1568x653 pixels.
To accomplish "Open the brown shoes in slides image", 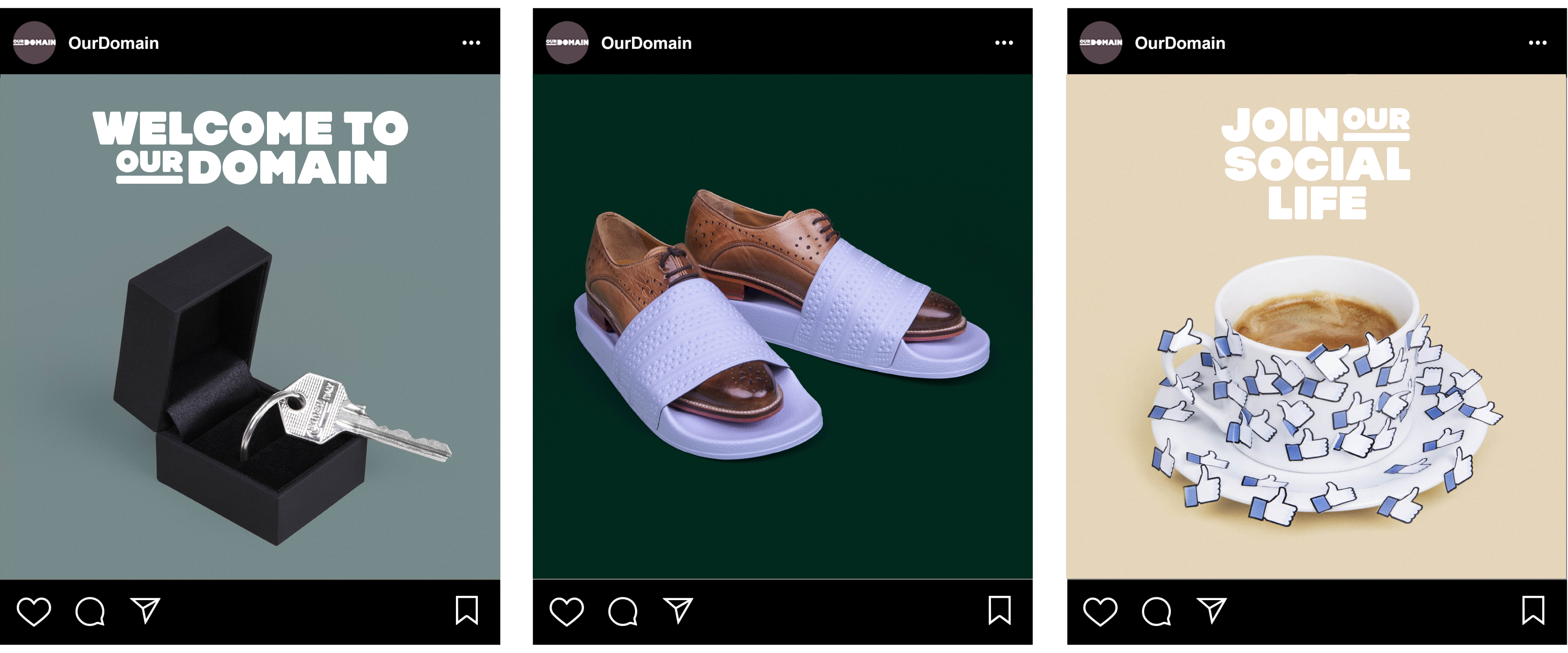I will tap(783, 327).
